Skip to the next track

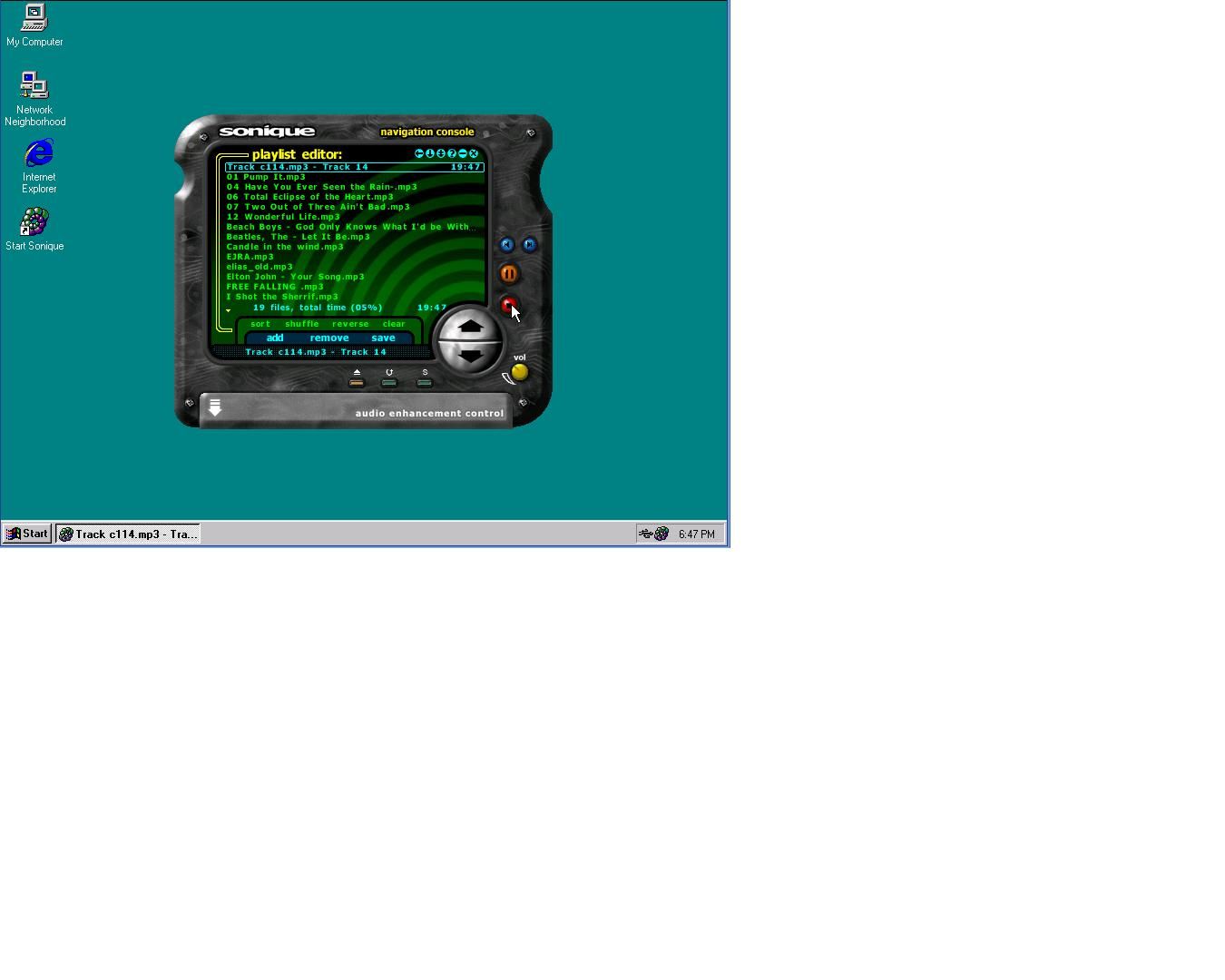coord(528,245)
